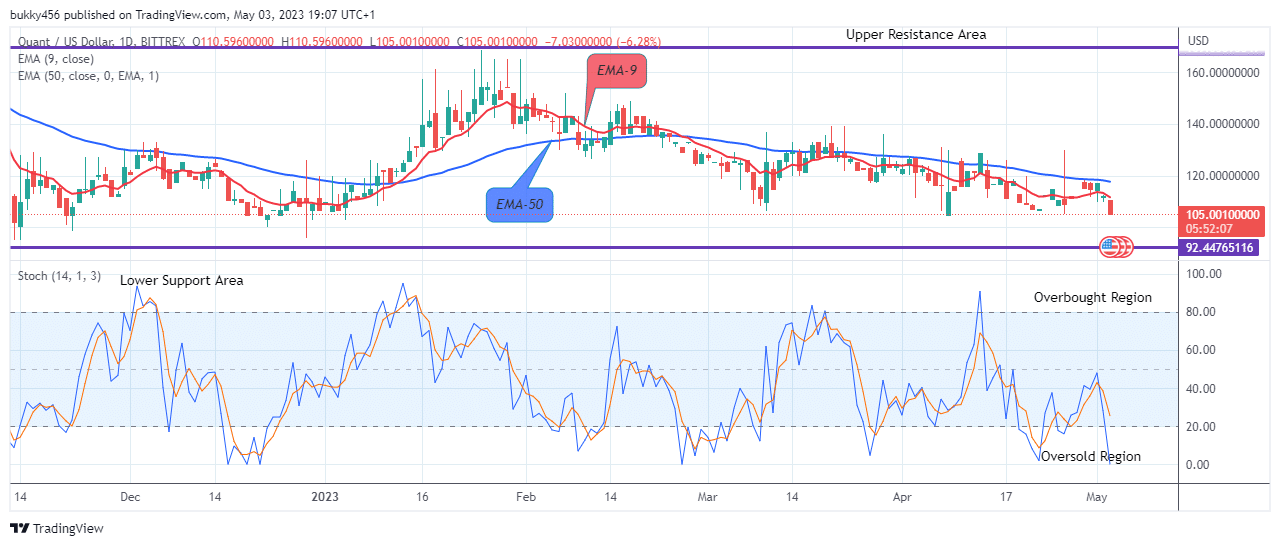This screenshot has width=1280, height=546.
Task: Click the Mar label on the date axis
Action: pyautogui.click(x=708, y=496)
